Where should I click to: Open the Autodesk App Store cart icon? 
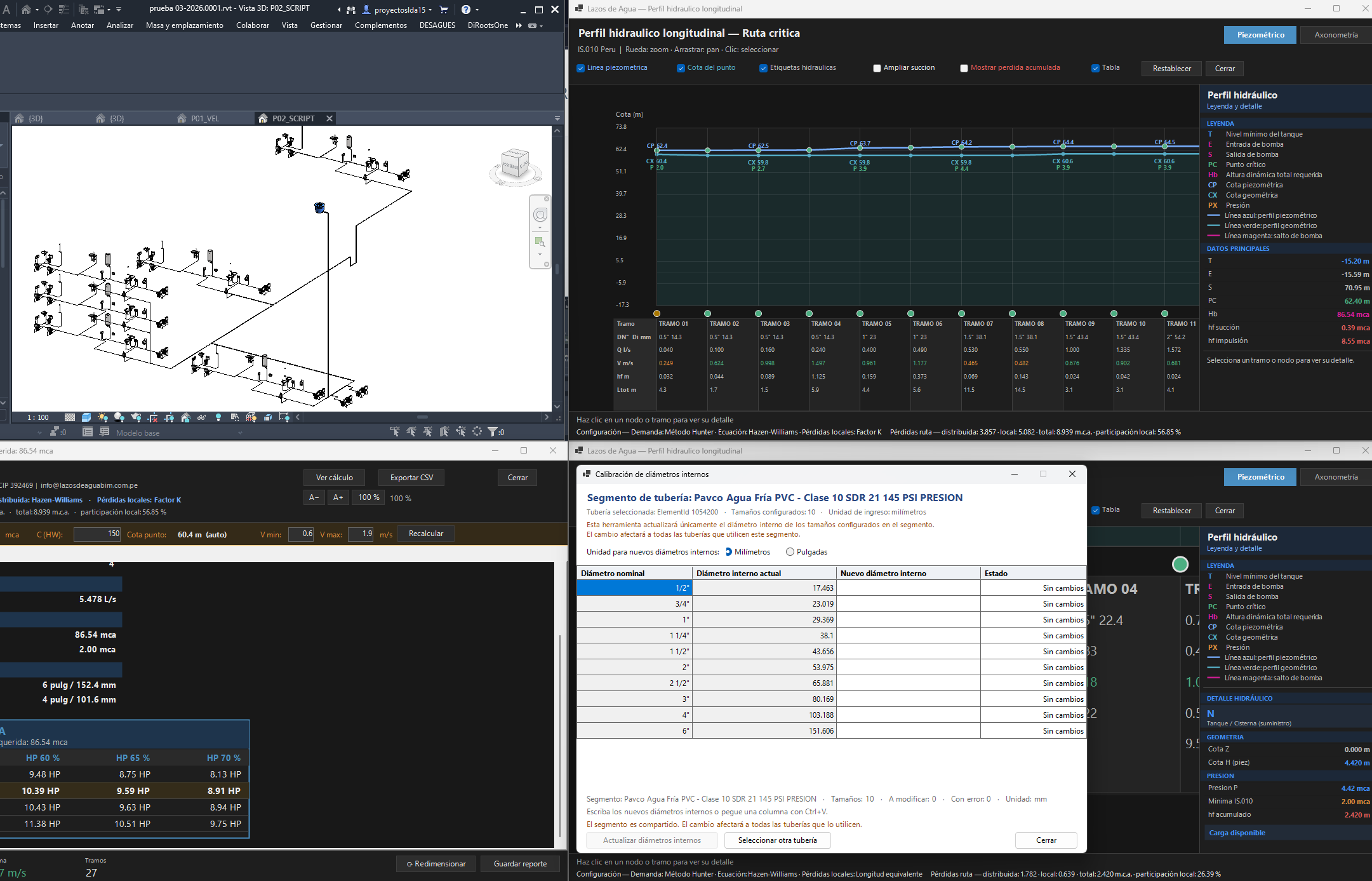(x=444, y=10)
